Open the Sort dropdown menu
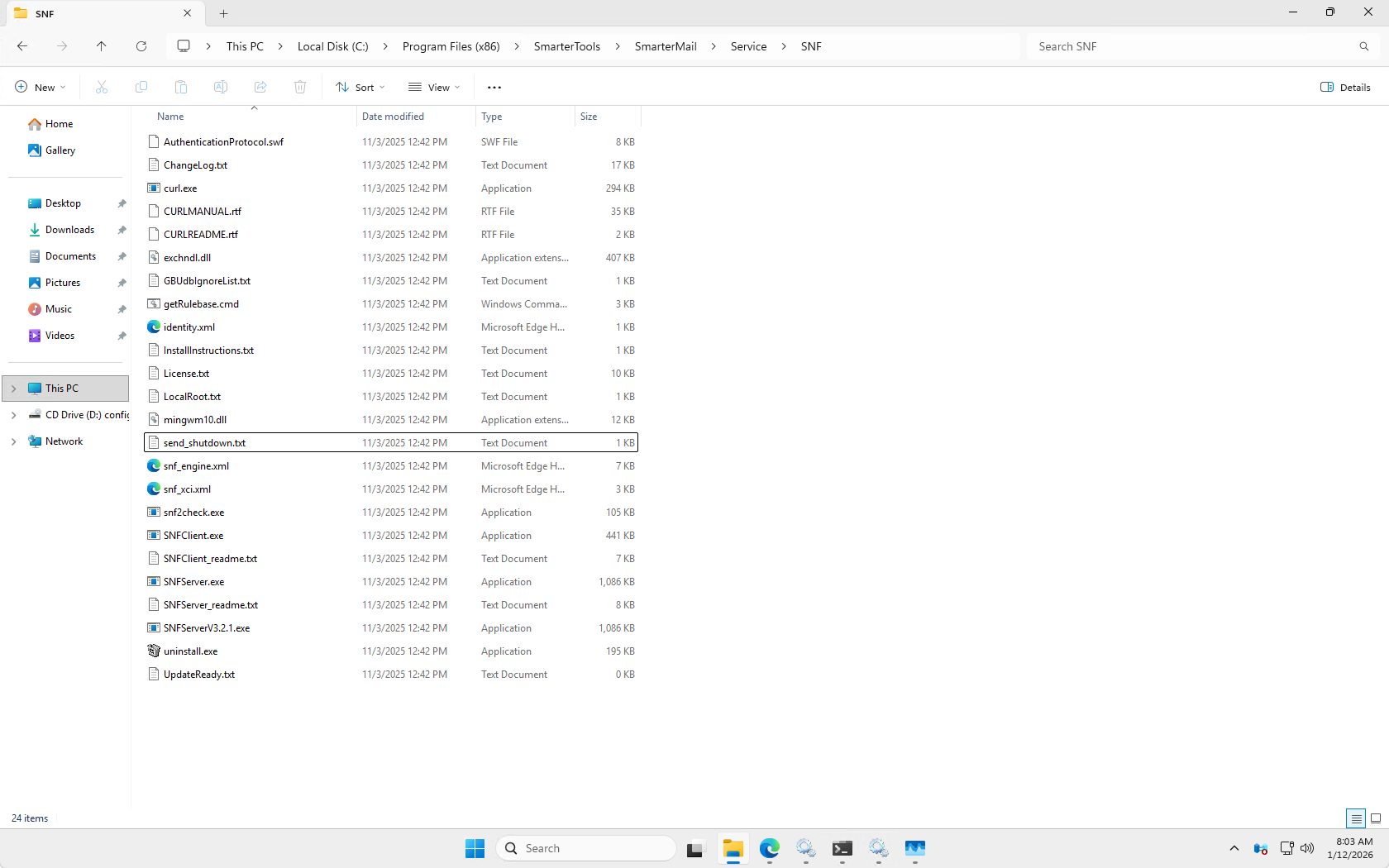The width and height of the screenshot is (1389, 868). click(x=360, y=87)
